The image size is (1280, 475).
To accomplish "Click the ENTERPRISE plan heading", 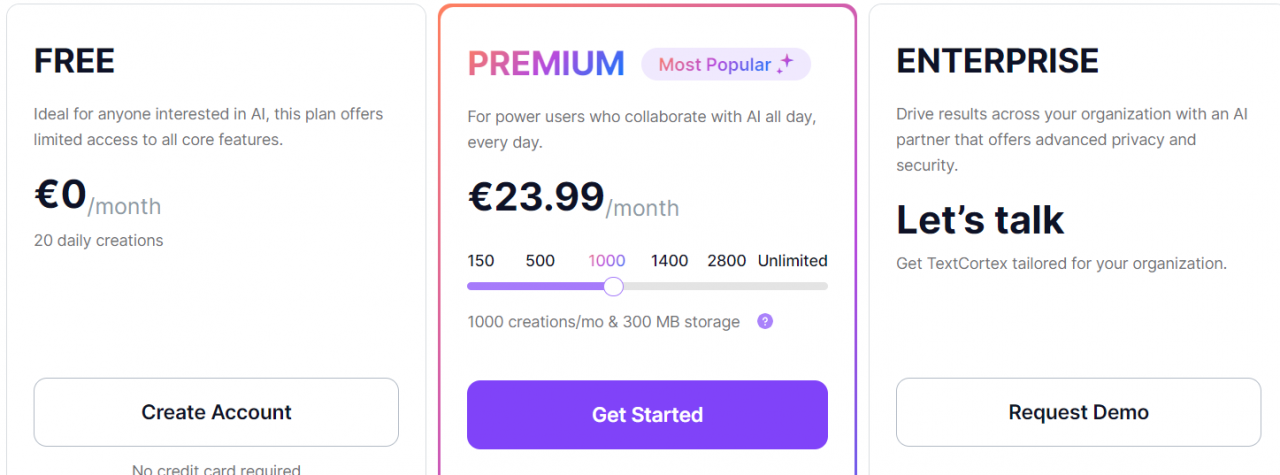I will (x=997, y=61).
